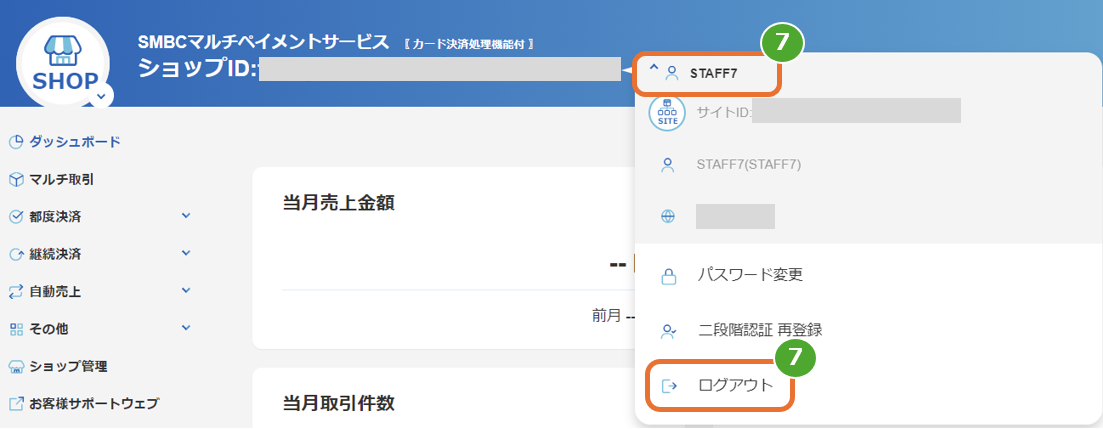Select 二段階認証 再登録 option
Image resolution: width=1103 pixels, height=429 pixels.
point(760,330)
